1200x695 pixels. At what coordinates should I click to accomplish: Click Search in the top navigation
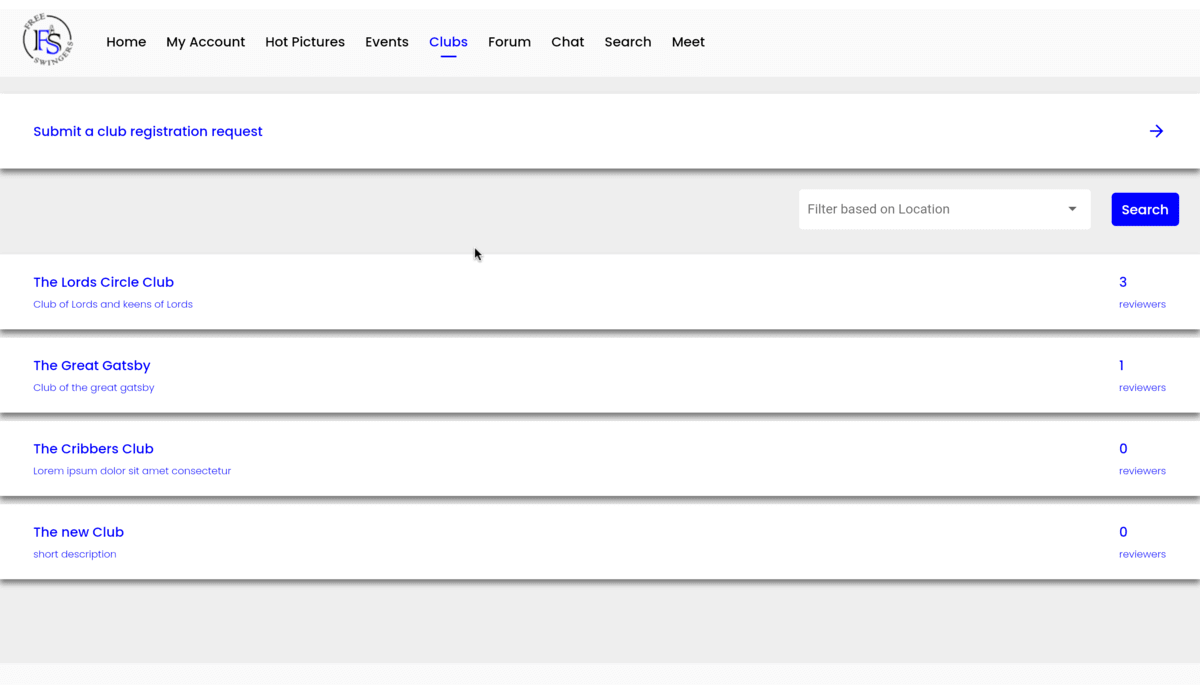coord(627,42)
